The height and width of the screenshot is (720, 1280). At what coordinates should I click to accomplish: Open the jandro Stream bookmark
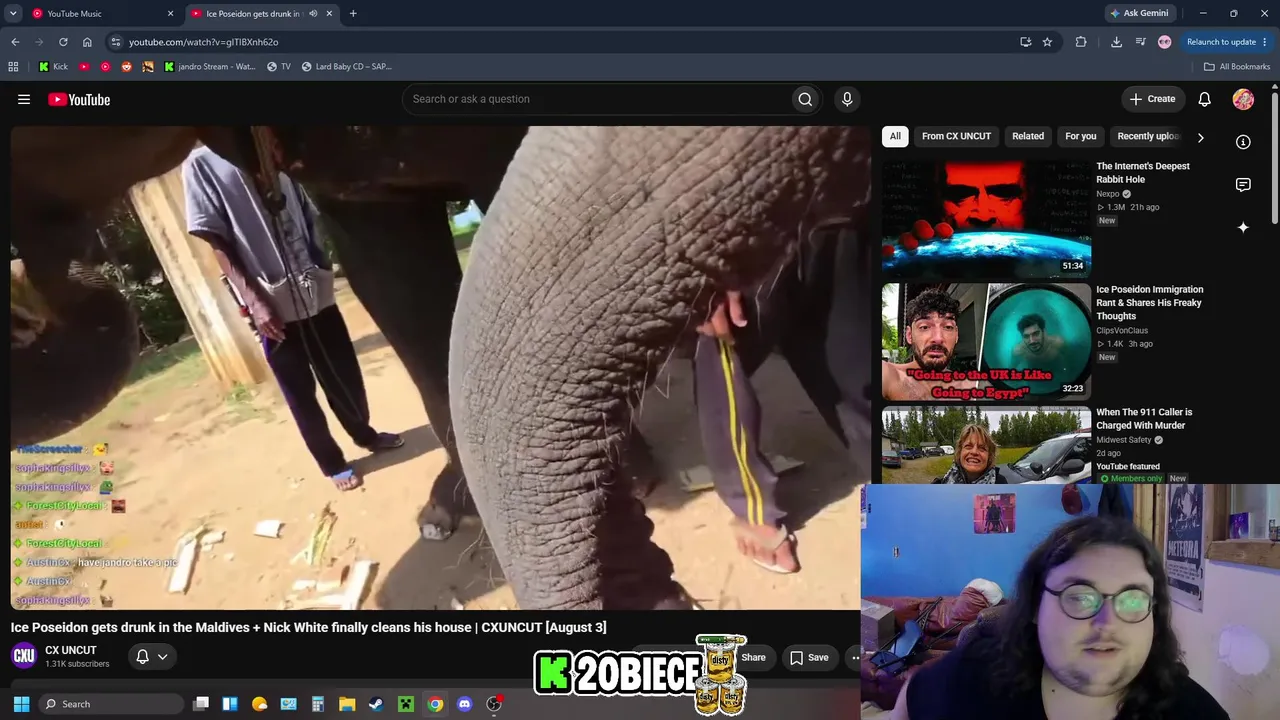pos(209,67)
